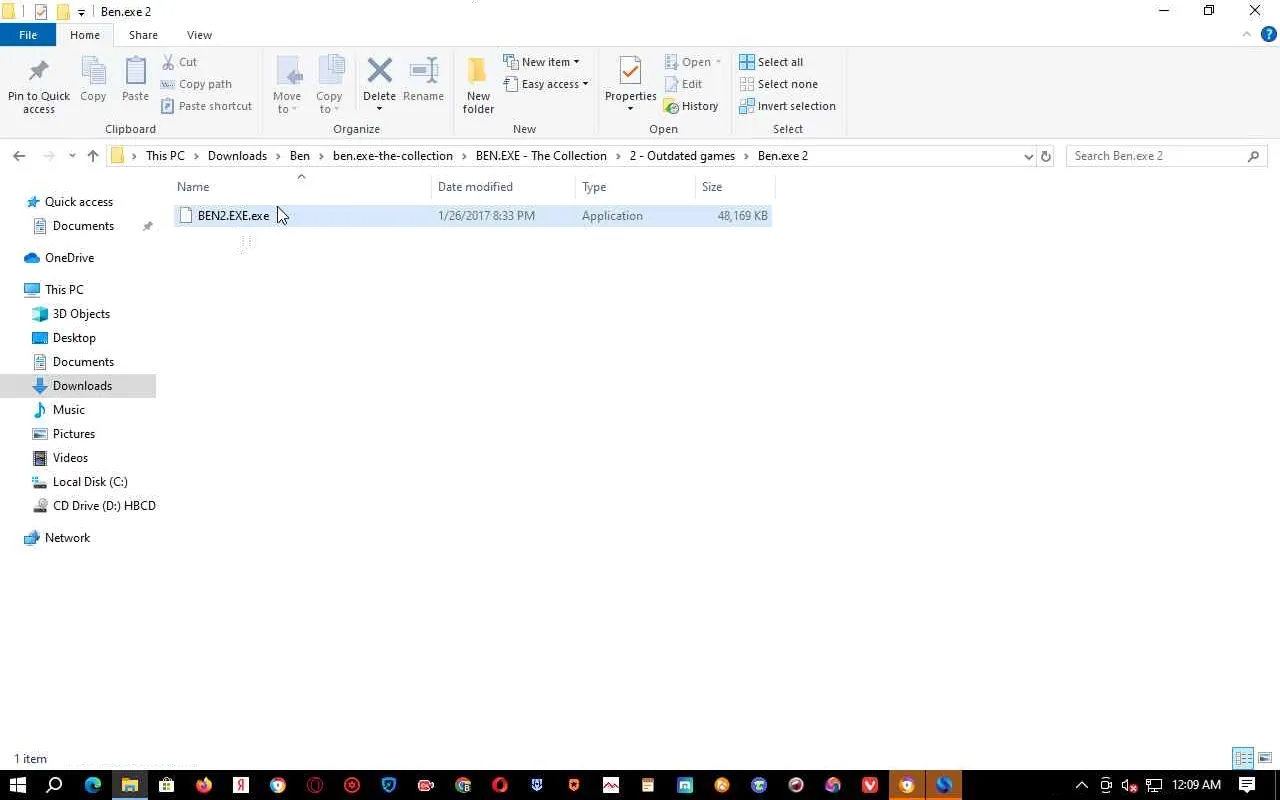1280x800 pixels.
Task: Open the Copy to dropdown
Action: [x=329, y=85]
